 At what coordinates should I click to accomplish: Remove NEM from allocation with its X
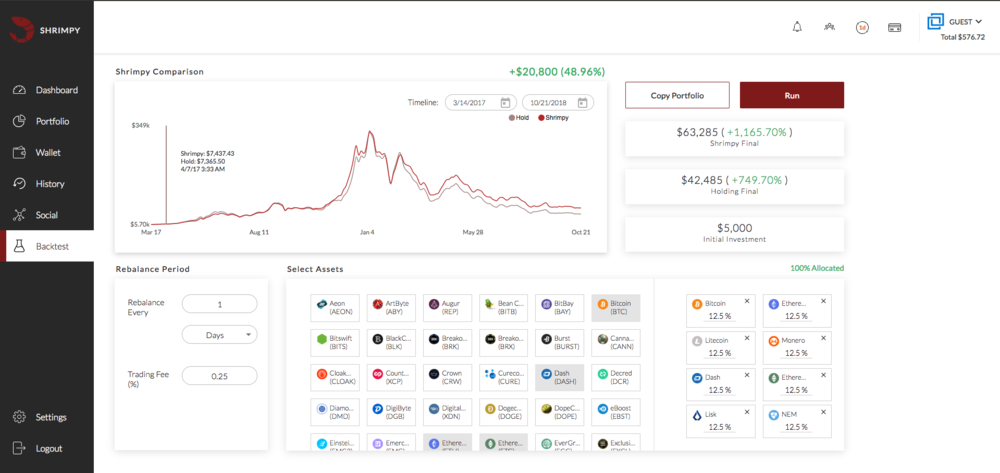pos(823,412)
